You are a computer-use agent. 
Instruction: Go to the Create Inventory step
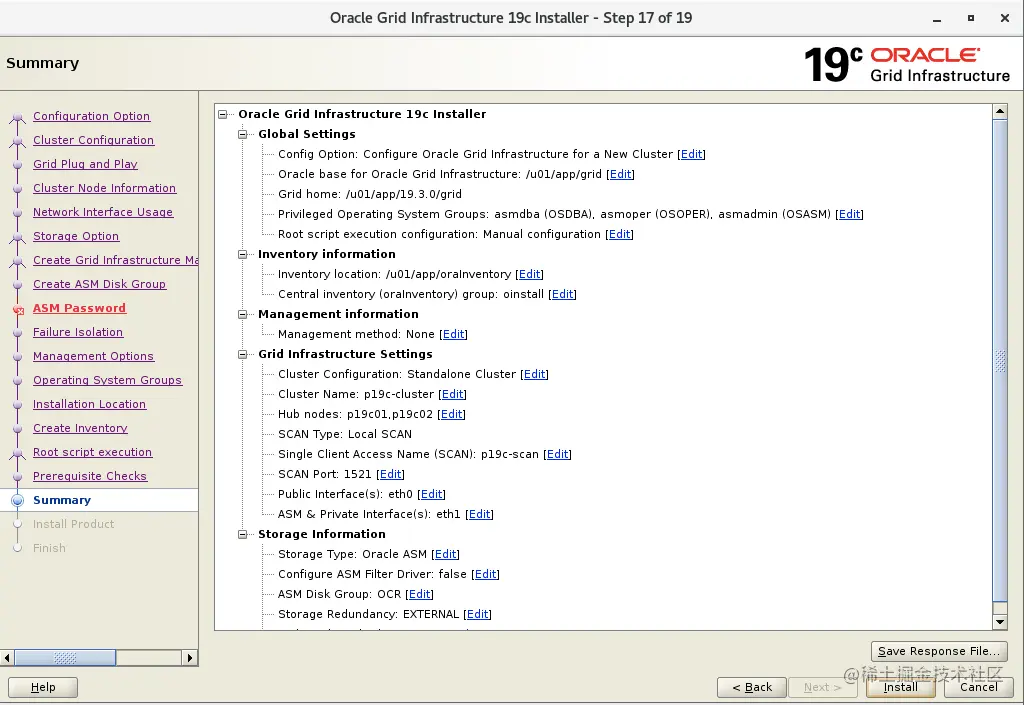pos(80,429)
